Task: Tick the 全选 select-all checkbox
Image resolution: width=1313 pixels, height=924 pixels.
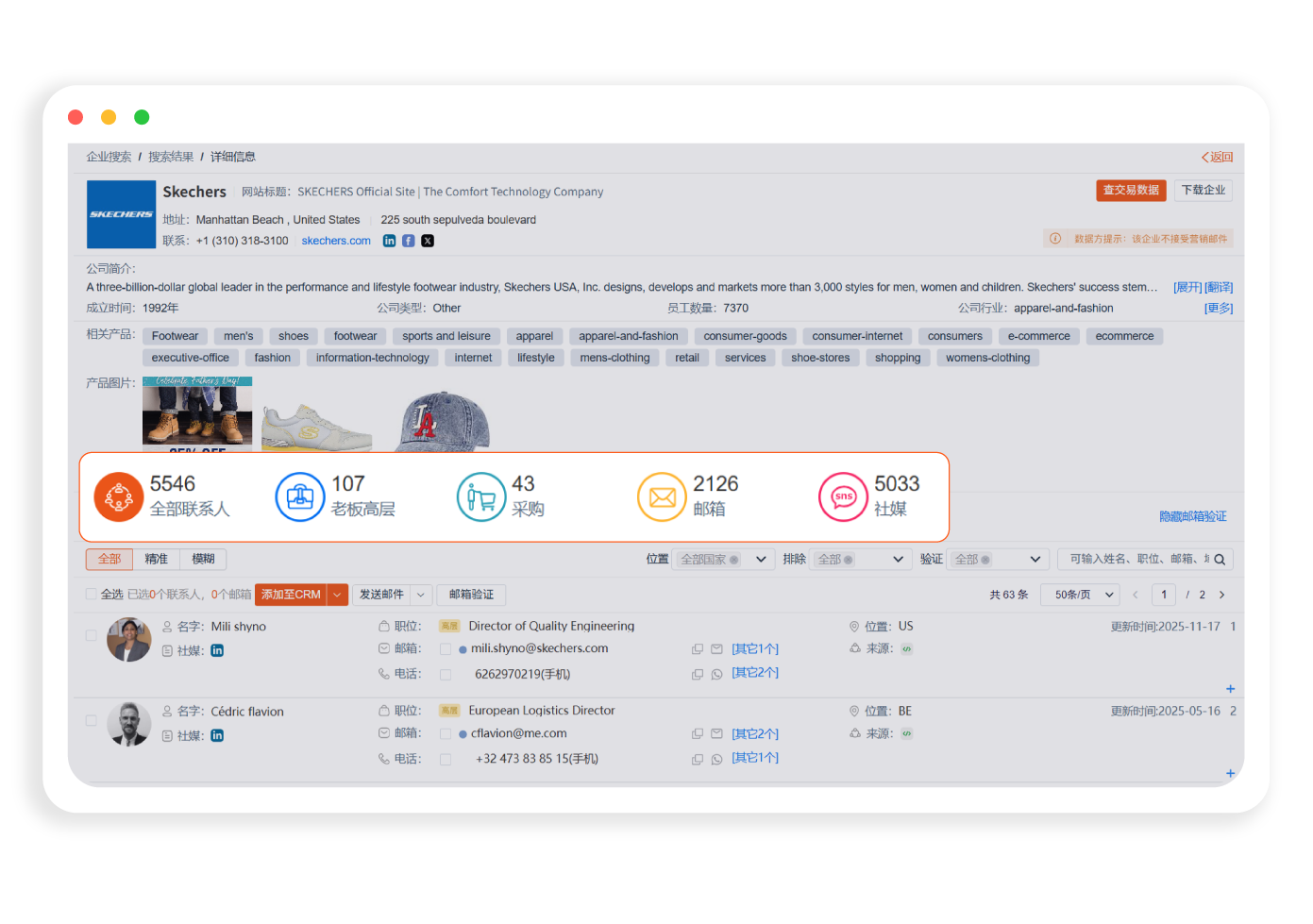Action: click(x=92, y=595)
